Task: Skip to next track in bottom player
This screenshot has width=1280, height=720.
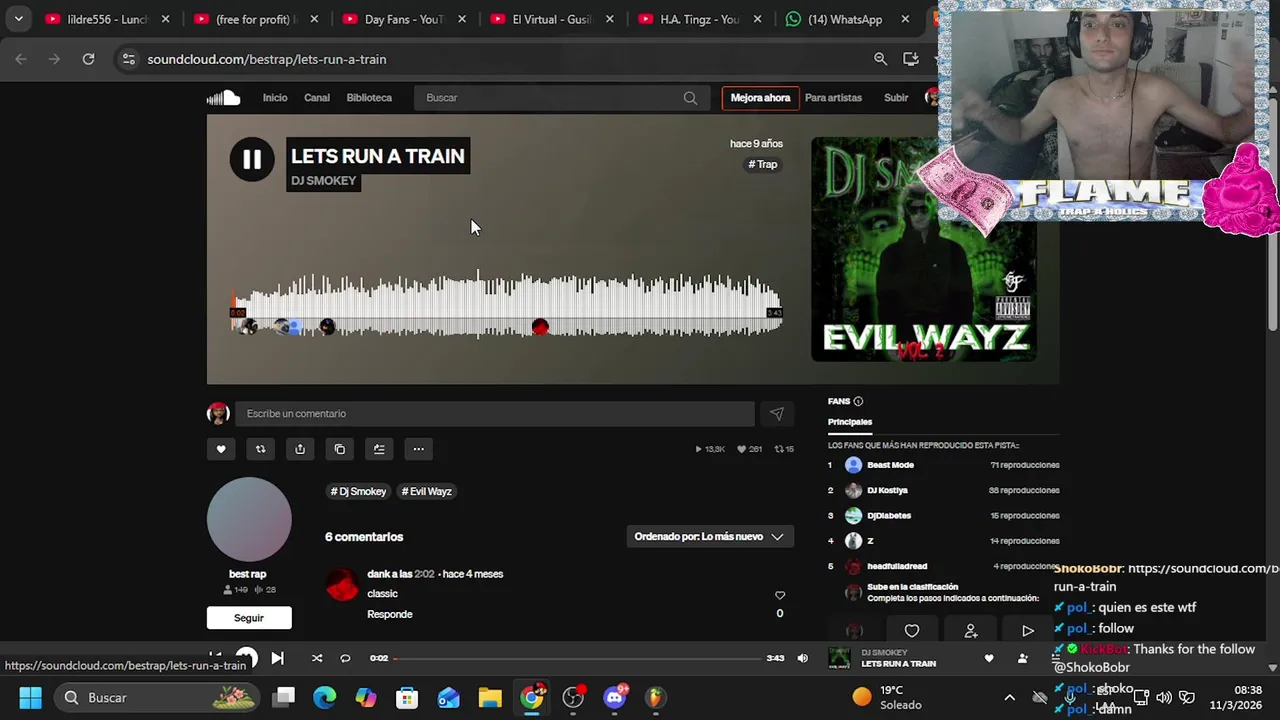Action: 277,658
